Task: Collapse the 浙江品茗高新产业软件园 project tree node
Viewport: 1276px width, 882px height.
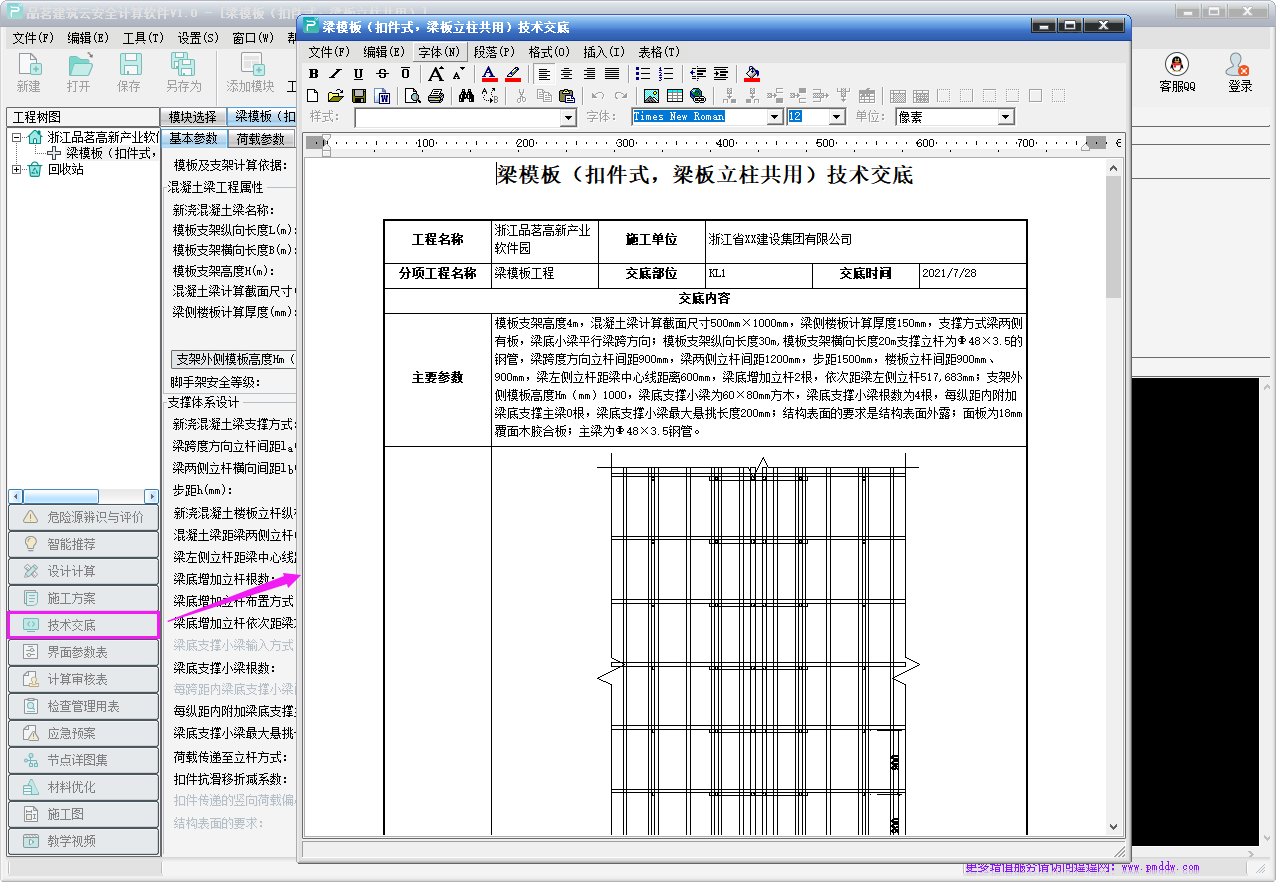Action: point(17,137)
